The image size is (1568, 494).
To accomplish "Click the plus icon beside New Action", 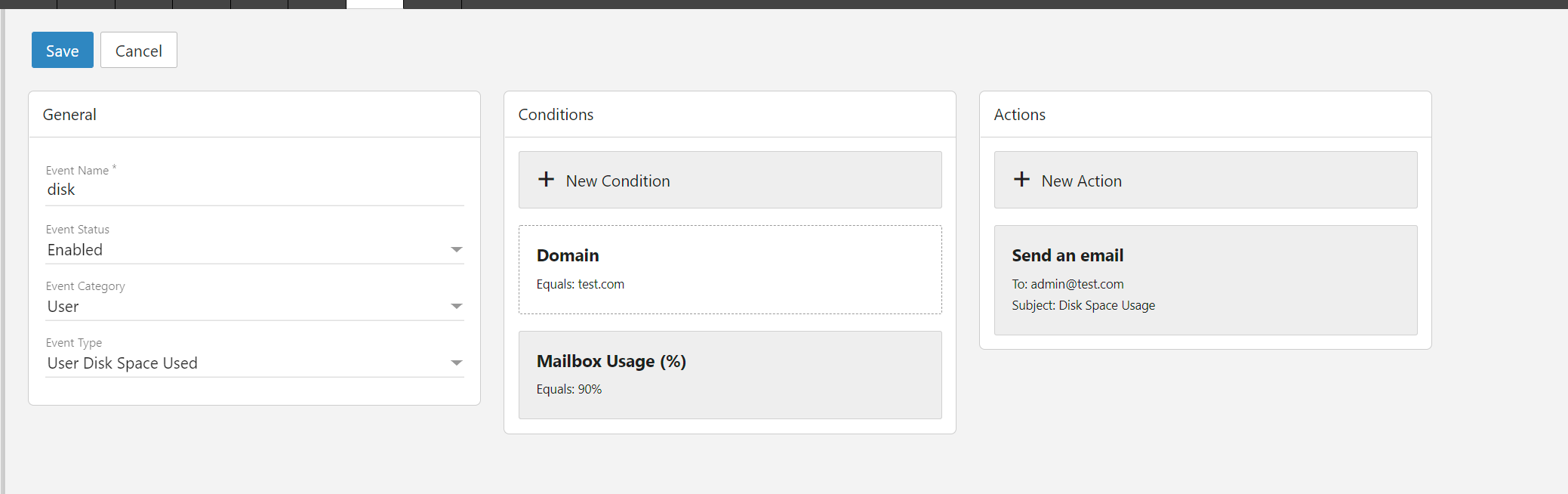I will (1021, 180).
